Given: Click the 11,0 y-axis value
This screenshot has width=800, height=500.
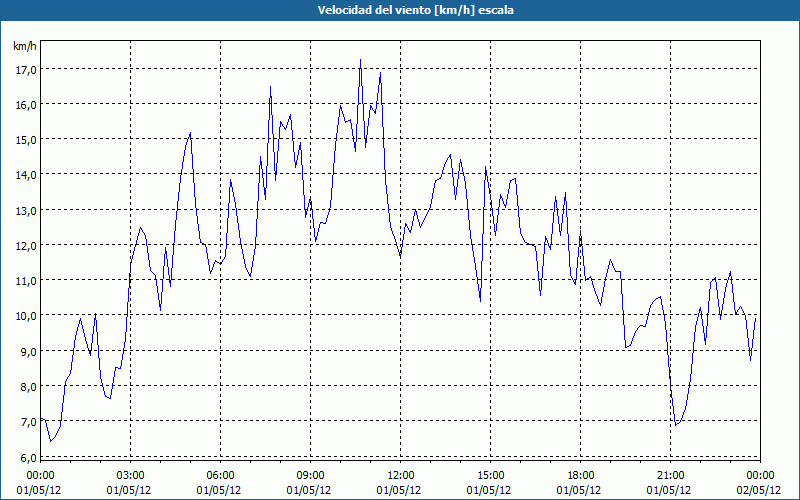Looking at the screenshot, I should (26, 281).
